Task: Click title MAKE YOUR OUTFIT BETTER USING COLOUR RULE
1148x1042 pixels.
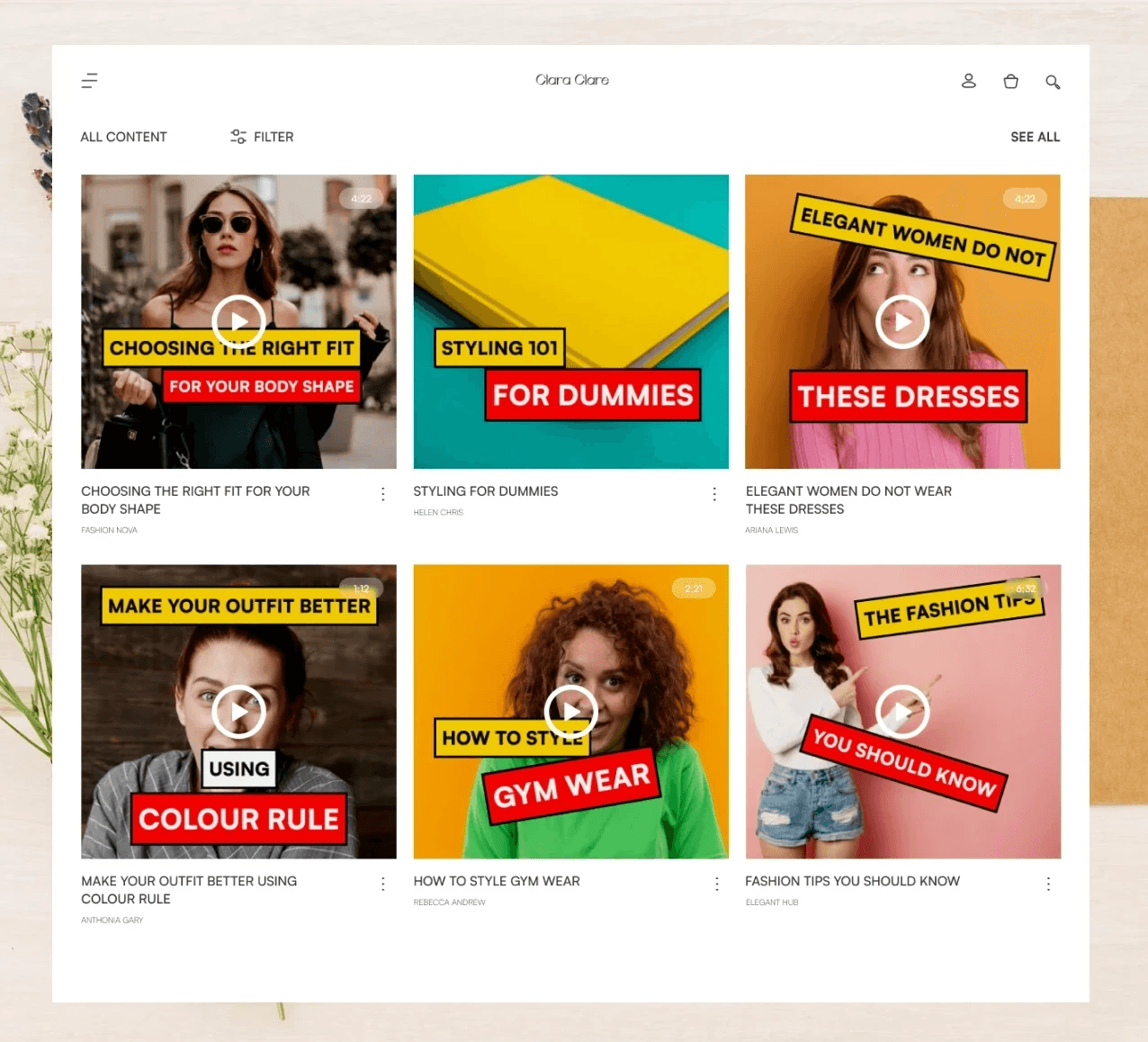Action: [x=189, y=890]
